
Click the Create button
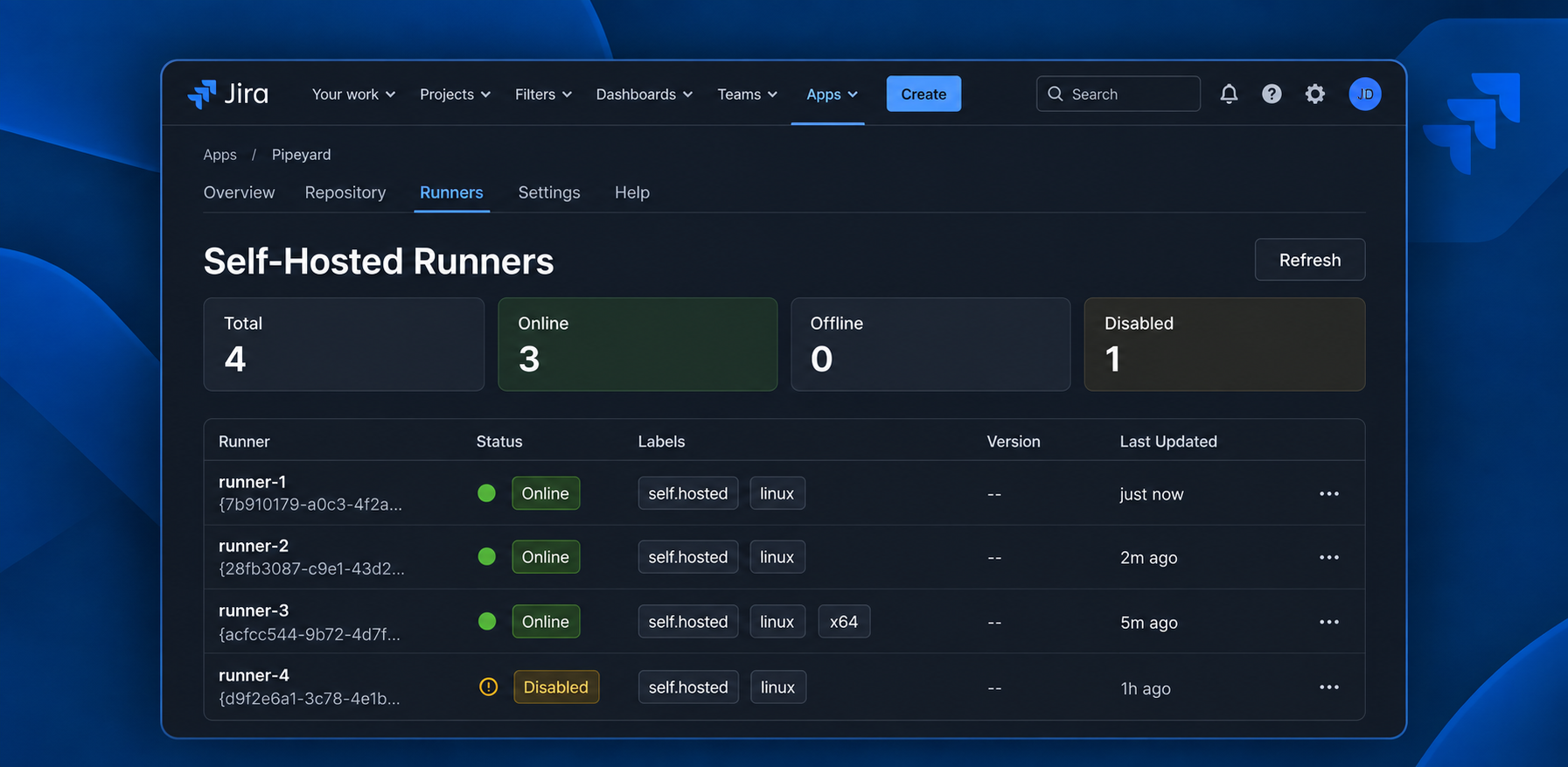(x=923, y=94)
